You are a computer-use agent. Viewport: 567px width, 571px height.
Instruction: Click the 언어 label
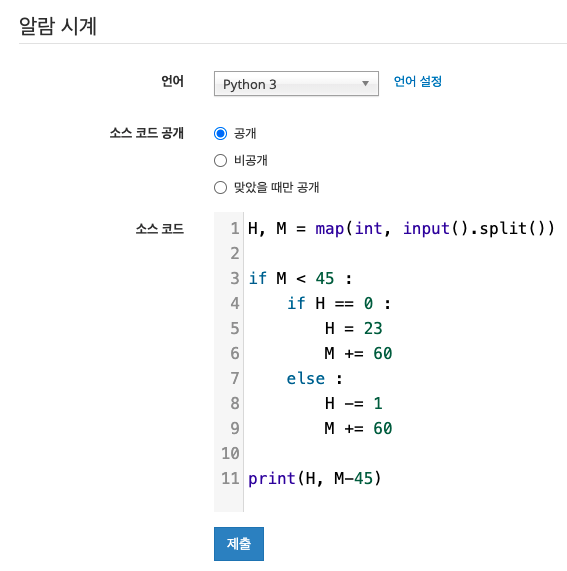point(173,81)
